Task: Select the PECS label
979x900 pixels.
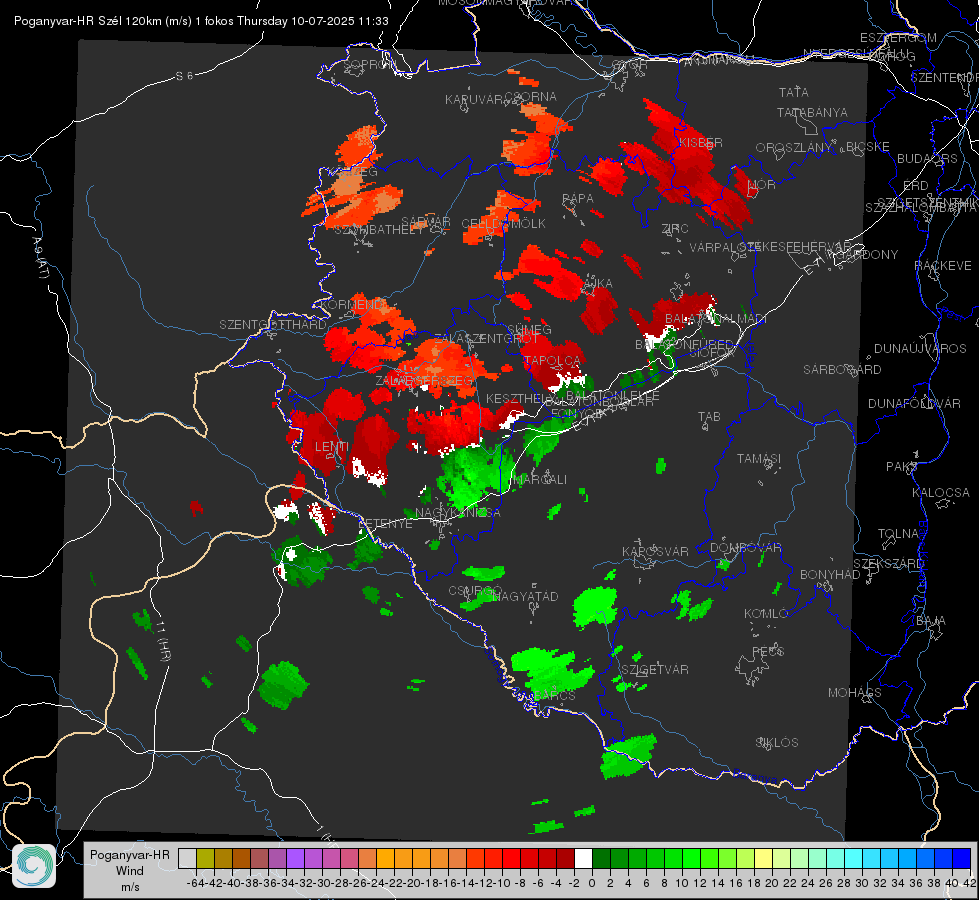Action: [768, 652]
